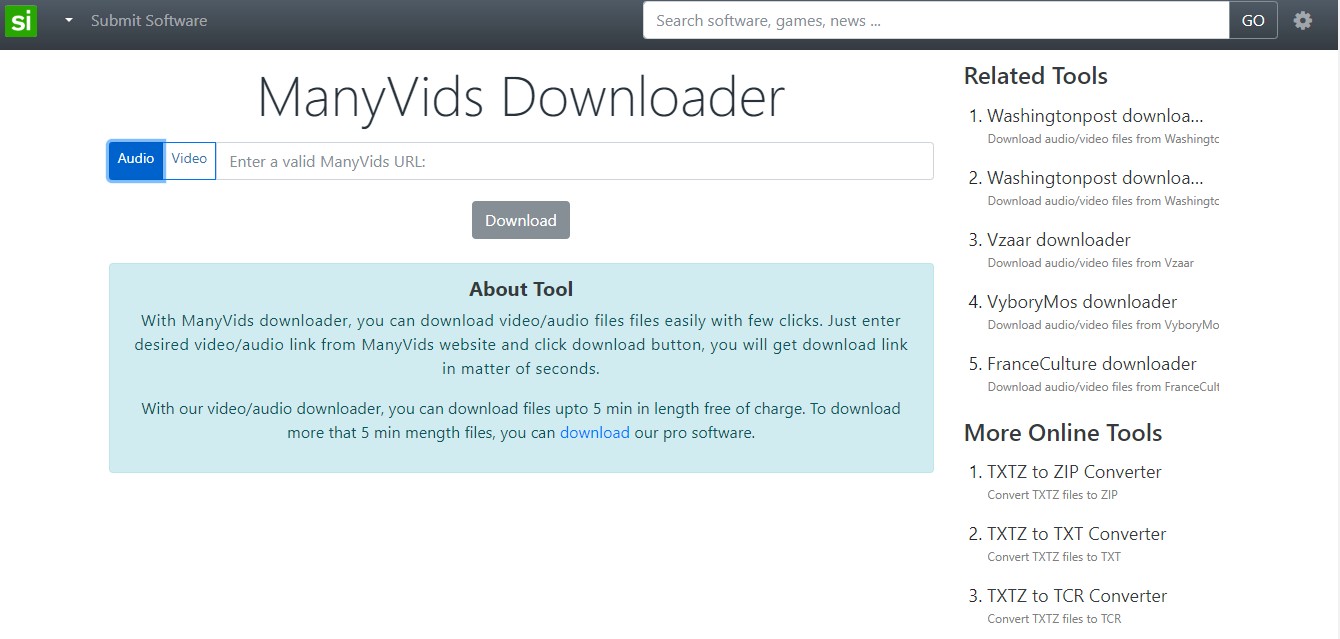
Task: Focus the software search box
Action: click(936, 20)
